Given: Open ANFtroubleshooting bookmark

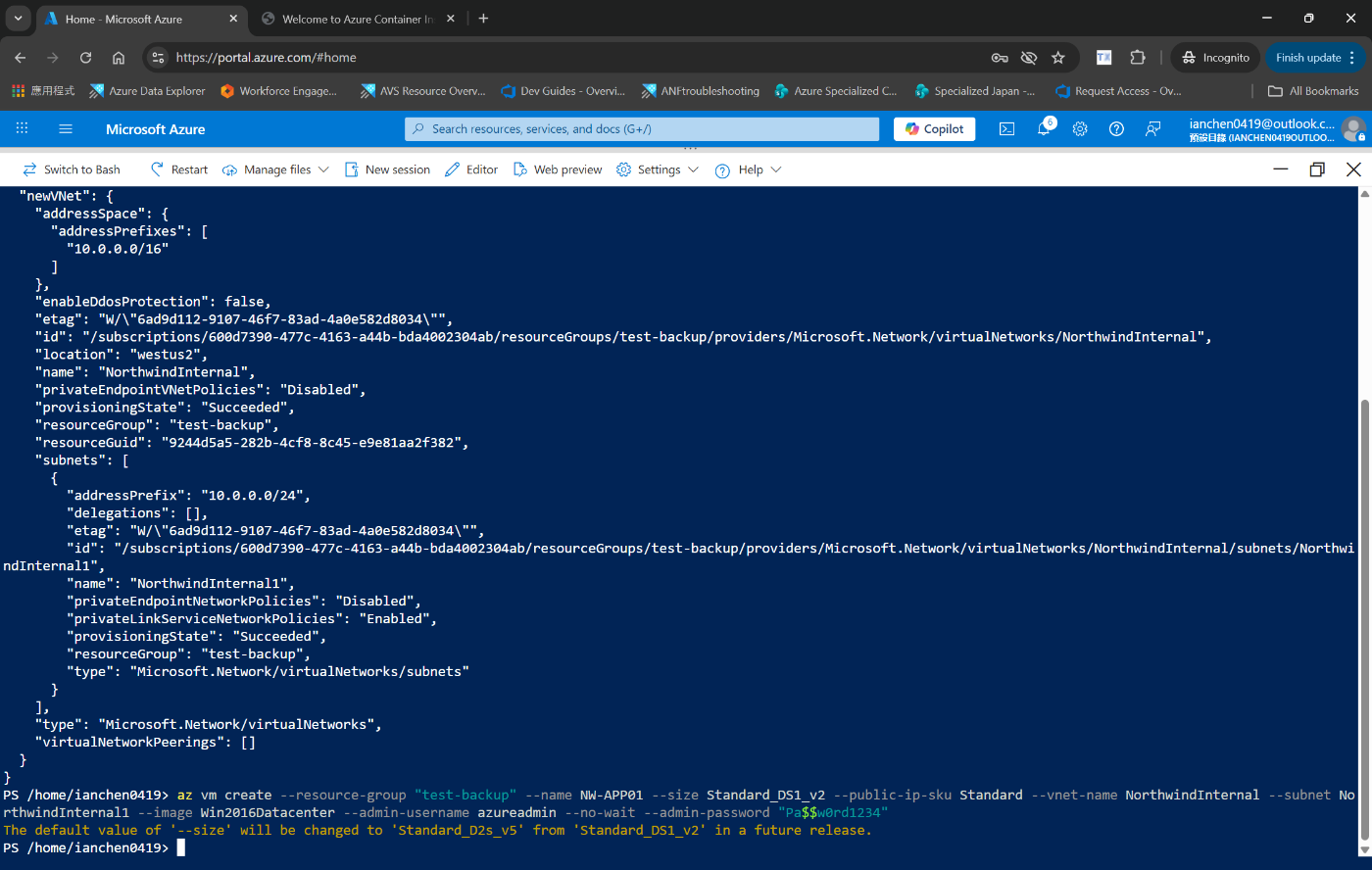Looking at the screenshot, I should pos(700,91).
